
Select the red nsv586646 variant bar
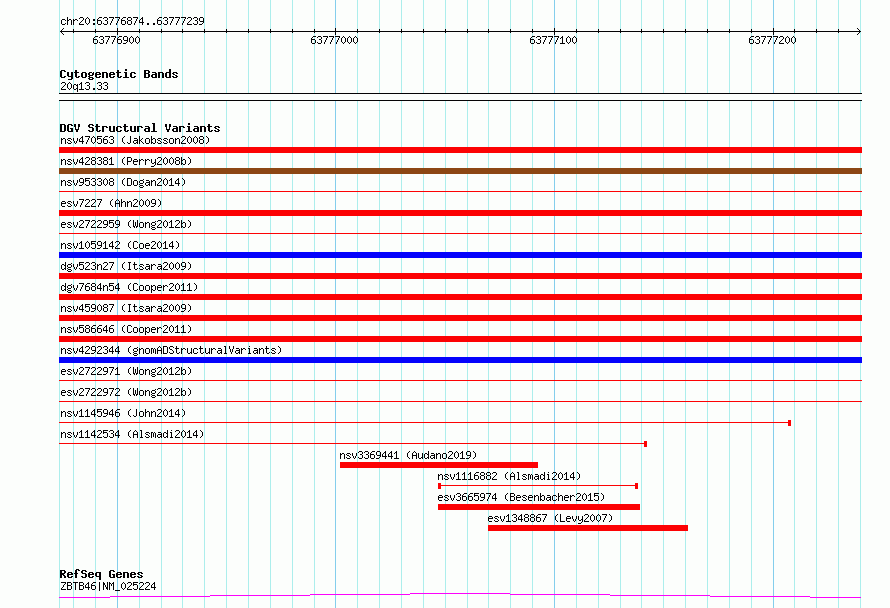(460, 339)
